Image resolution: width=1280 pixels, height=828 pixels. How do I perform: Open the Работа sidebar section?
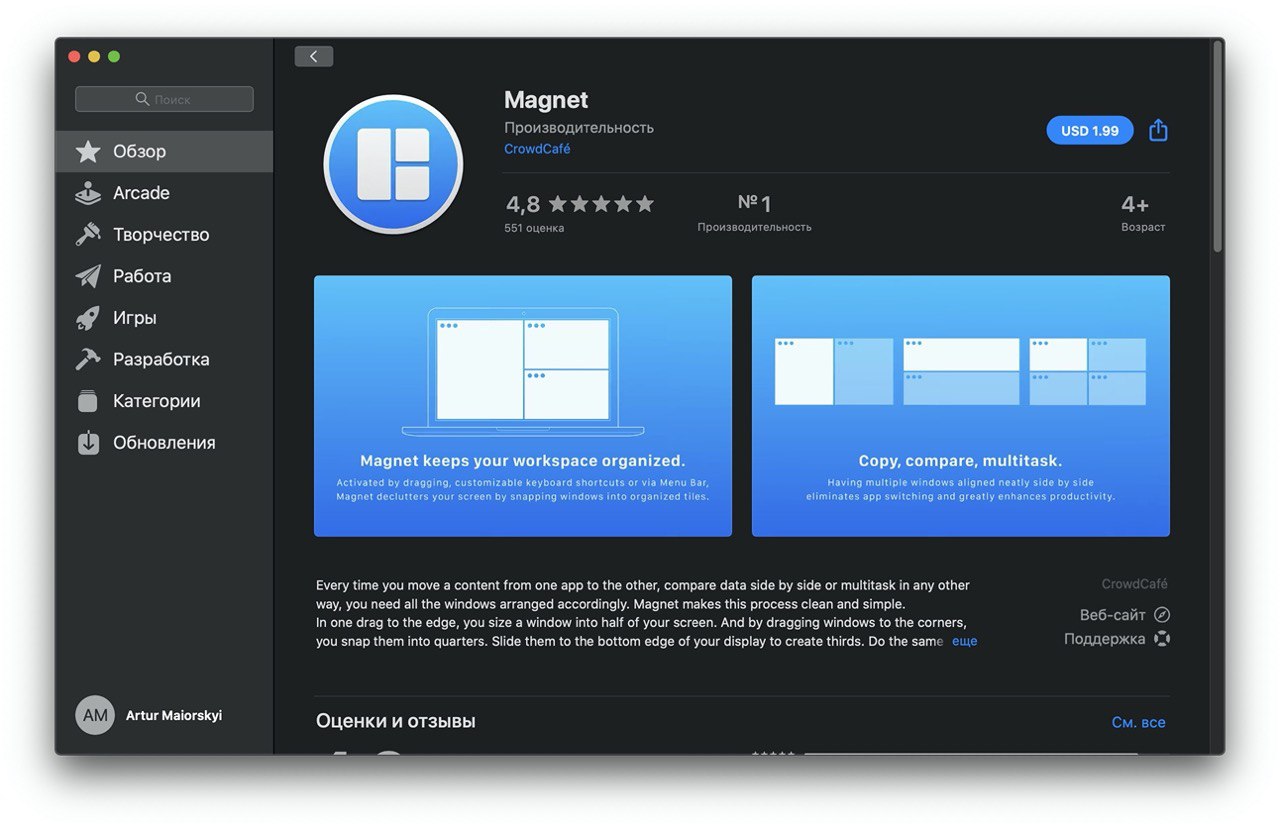pos(164,276)
